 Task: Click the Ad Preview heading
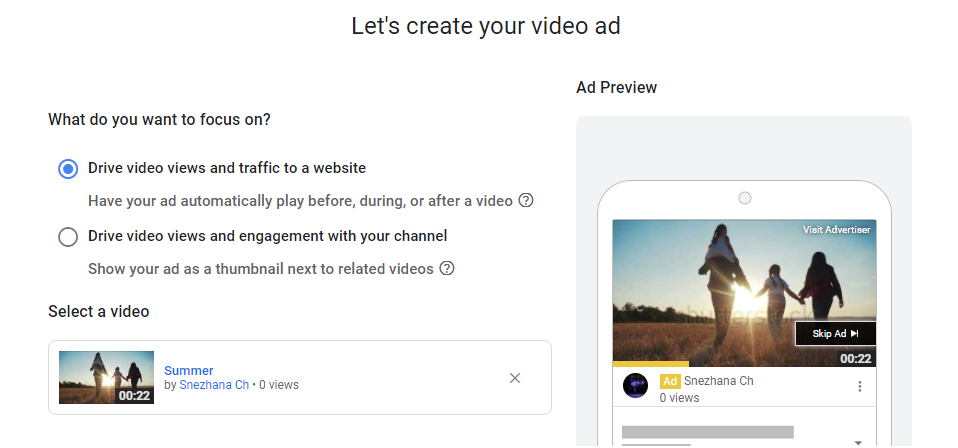pos(616,87)
